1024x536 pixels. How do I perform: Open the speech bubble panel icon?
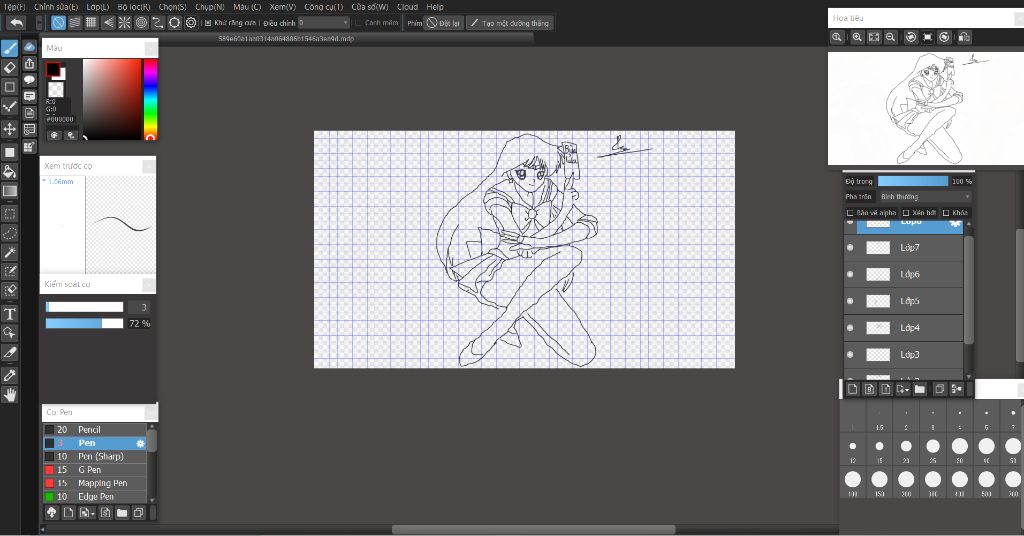coord(29,80)
